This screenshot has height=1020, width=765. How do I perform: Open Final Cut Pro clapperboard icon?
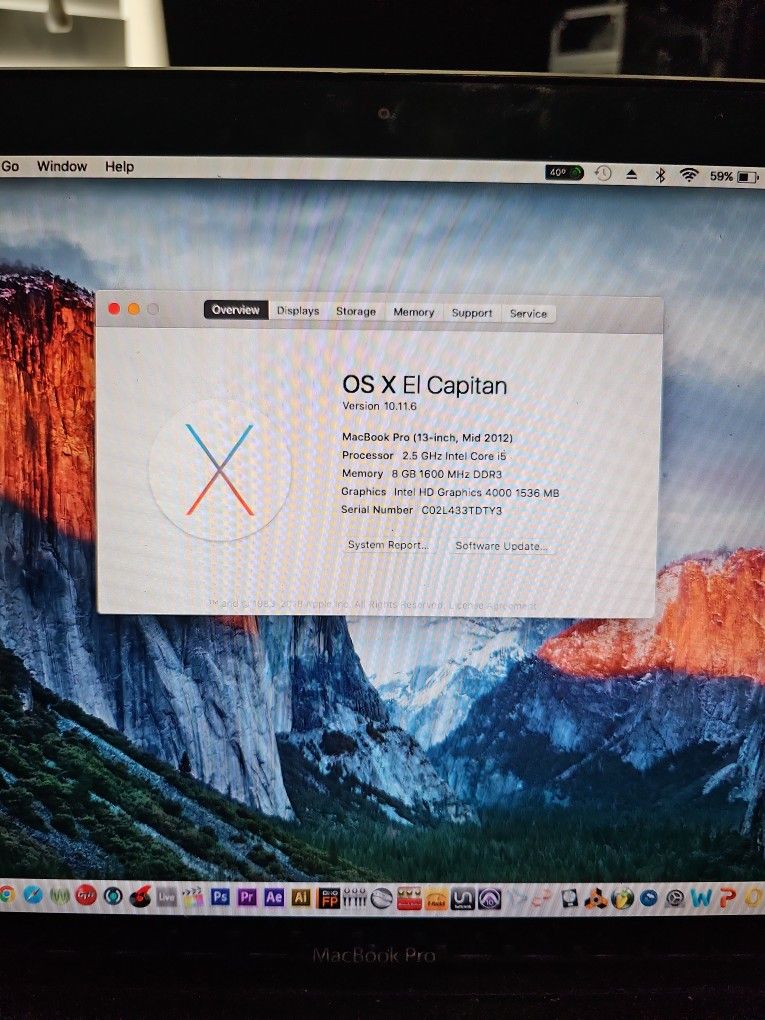193,897
